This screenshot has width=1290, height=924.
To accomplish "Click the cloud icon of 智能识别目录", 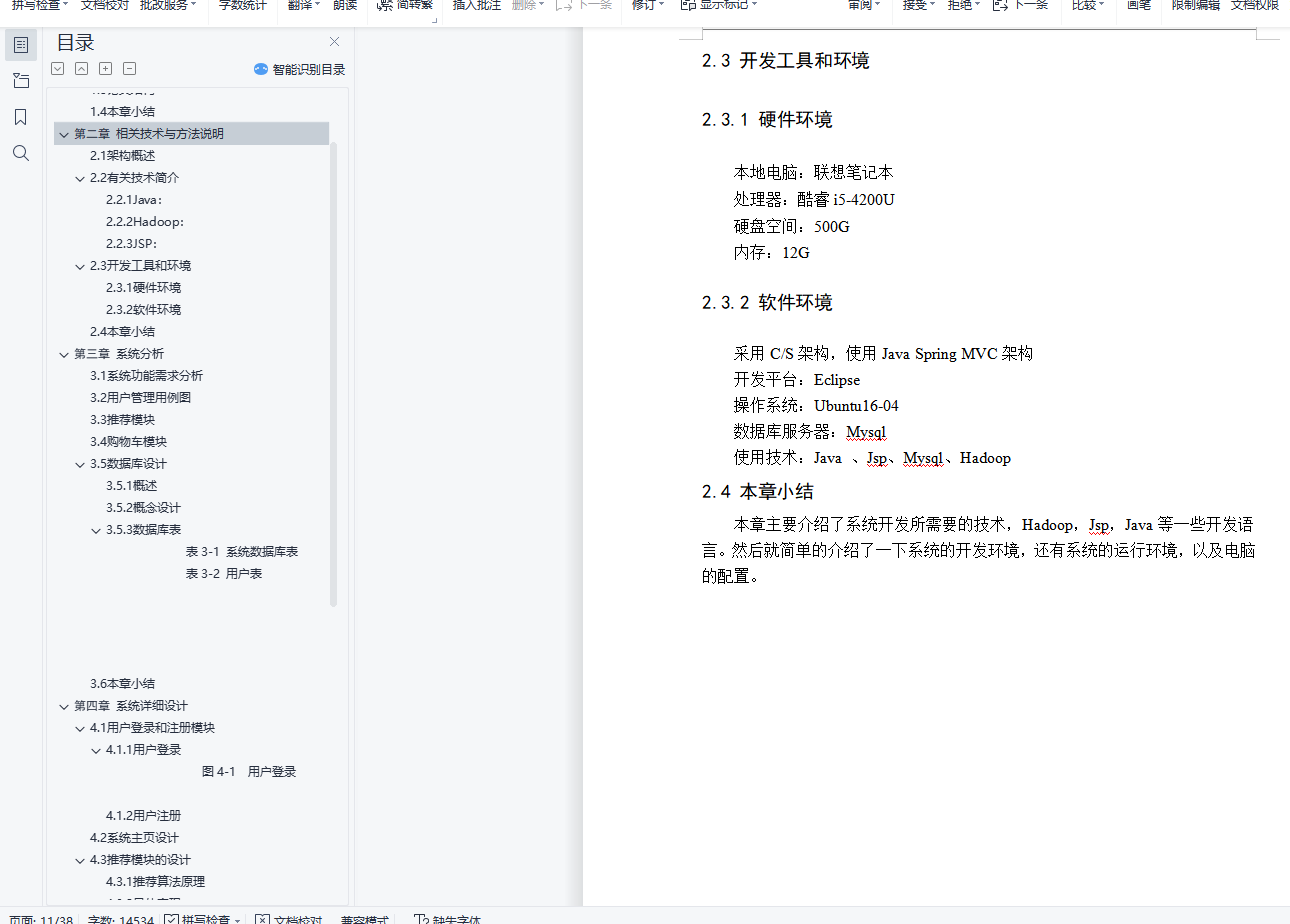I will 261,70.
